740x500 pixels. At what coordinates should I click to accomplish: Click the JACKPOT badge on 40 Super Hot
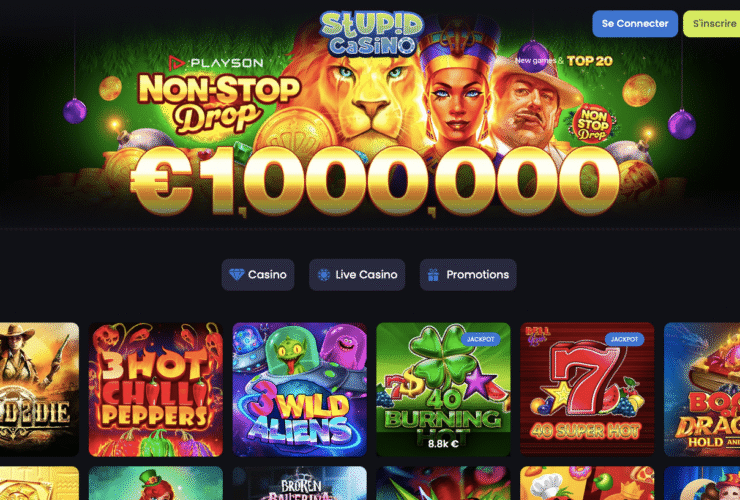point(624,339)
